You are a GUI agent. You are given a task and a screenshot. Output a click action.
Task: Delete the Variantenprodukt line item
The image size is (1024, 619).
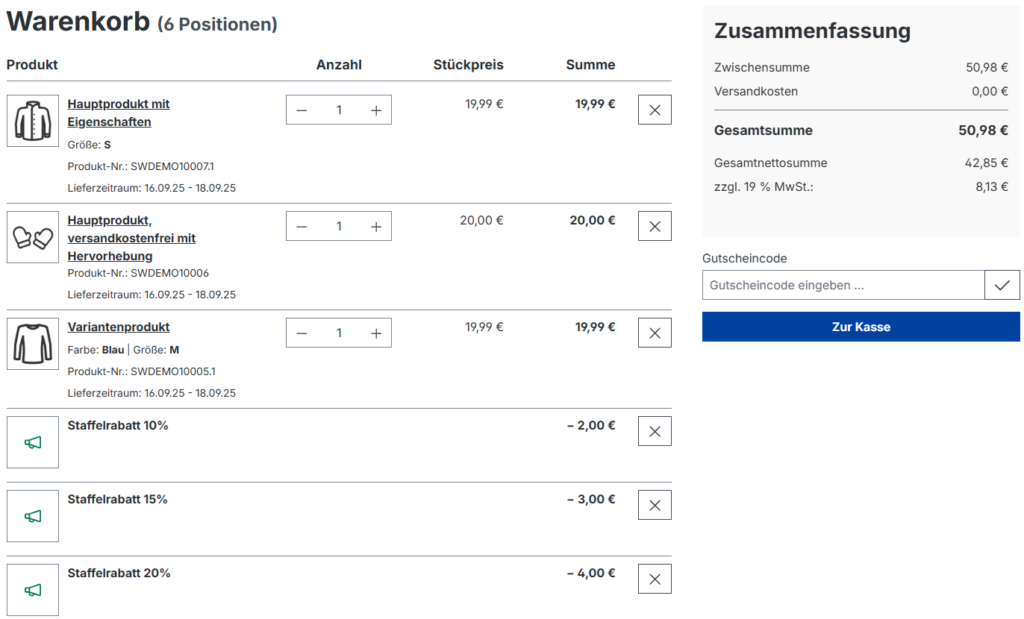(654, 333)
